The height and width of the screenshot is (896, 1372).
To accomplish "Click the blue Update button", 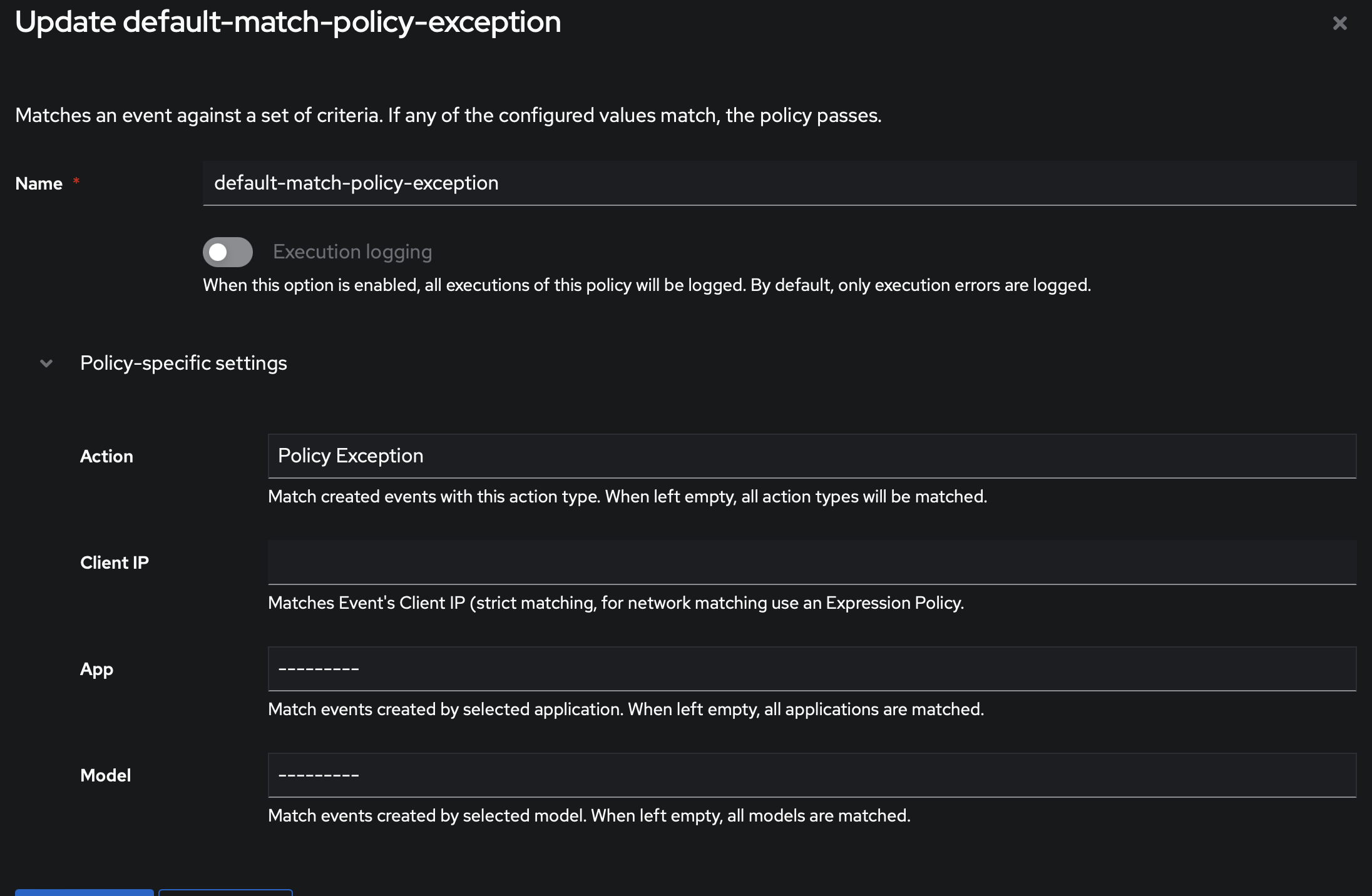I will (x=84, y=893).
